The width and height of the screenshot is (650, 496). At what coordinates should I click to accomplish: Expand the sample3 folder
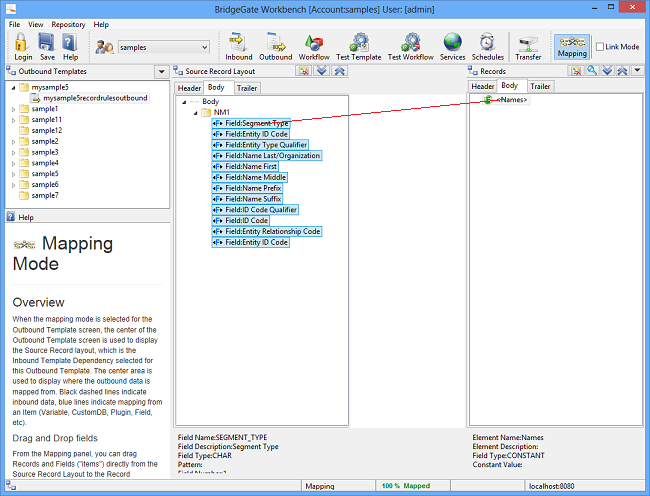pos(14,152)
